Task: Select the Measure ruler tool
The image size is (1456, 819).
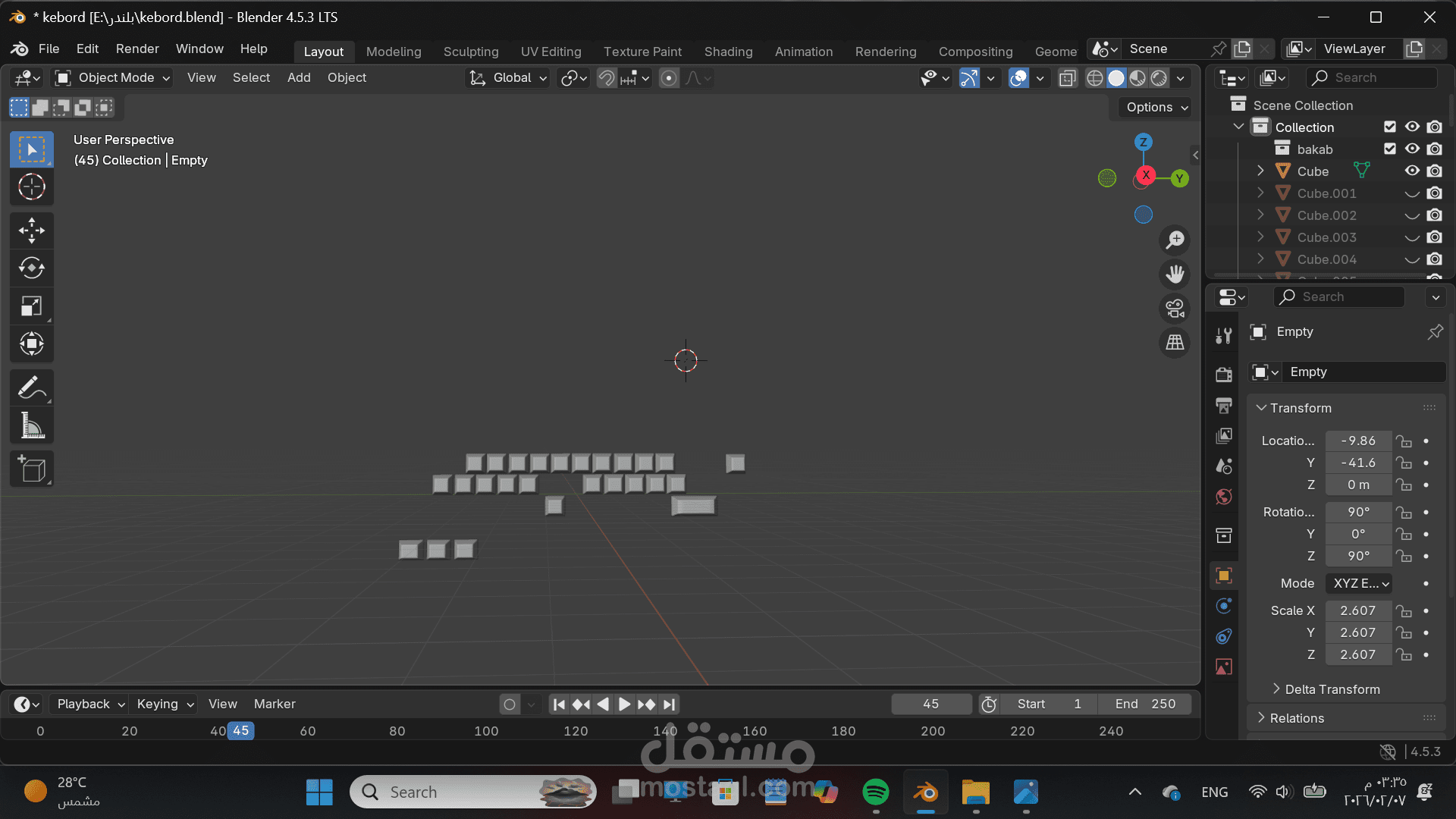Action: (x=31, y=425)
